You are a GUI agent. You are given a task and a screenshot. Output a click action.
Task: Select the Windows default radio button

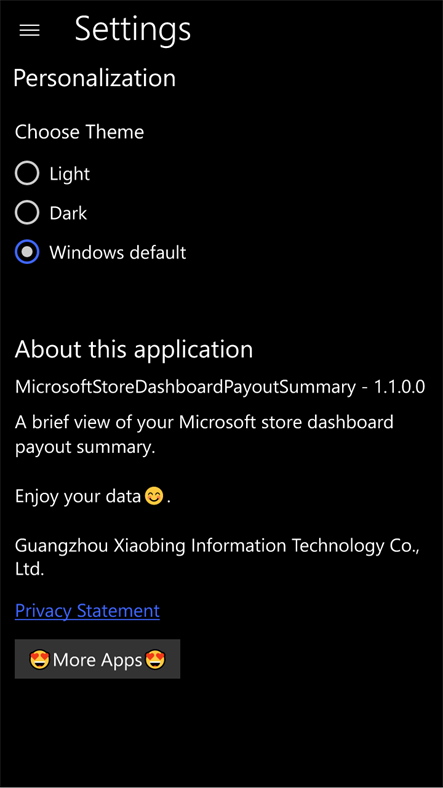click(27, 252)
